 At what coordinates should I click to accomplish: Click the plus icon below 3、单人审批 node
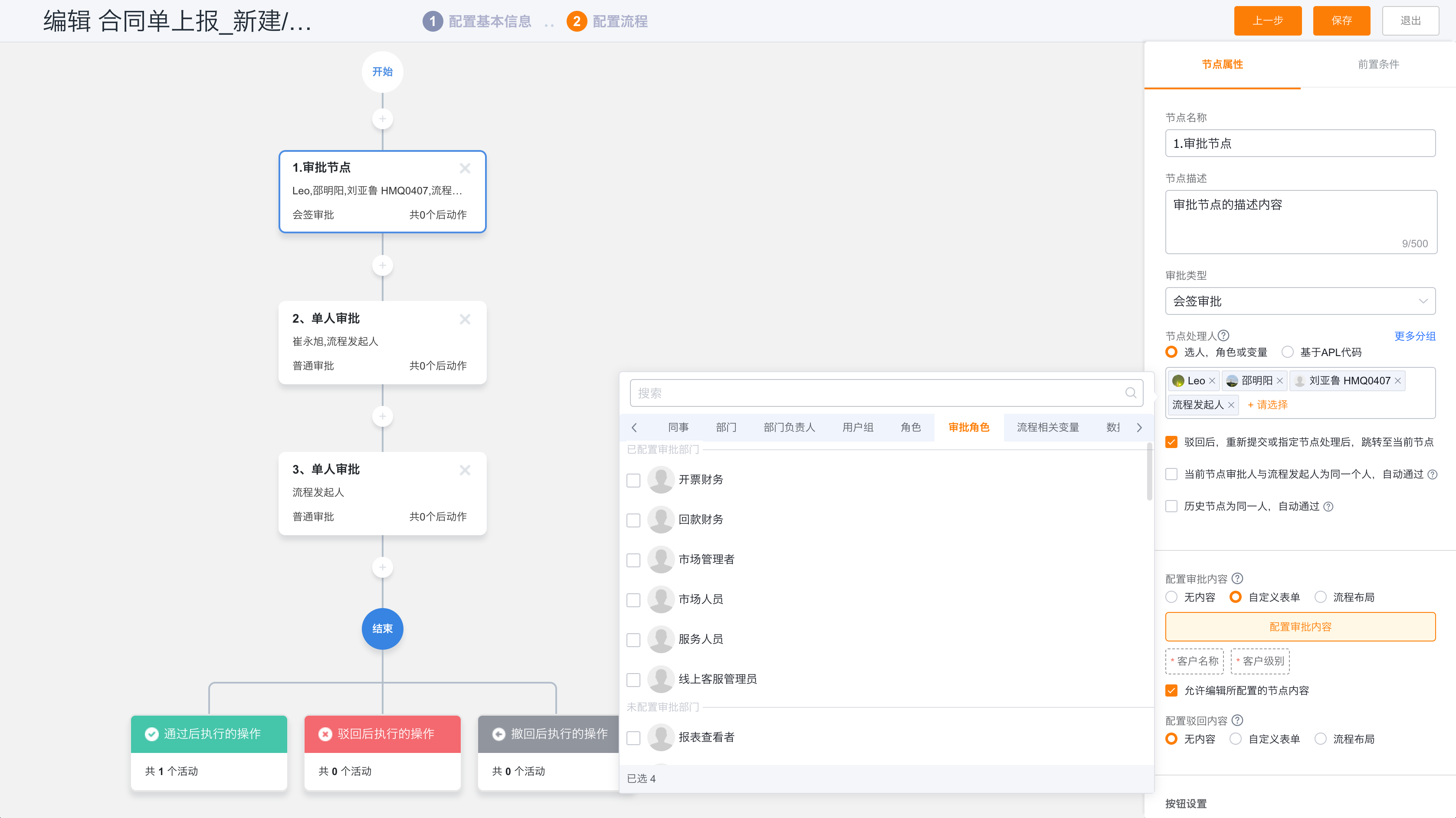[382, 567]
